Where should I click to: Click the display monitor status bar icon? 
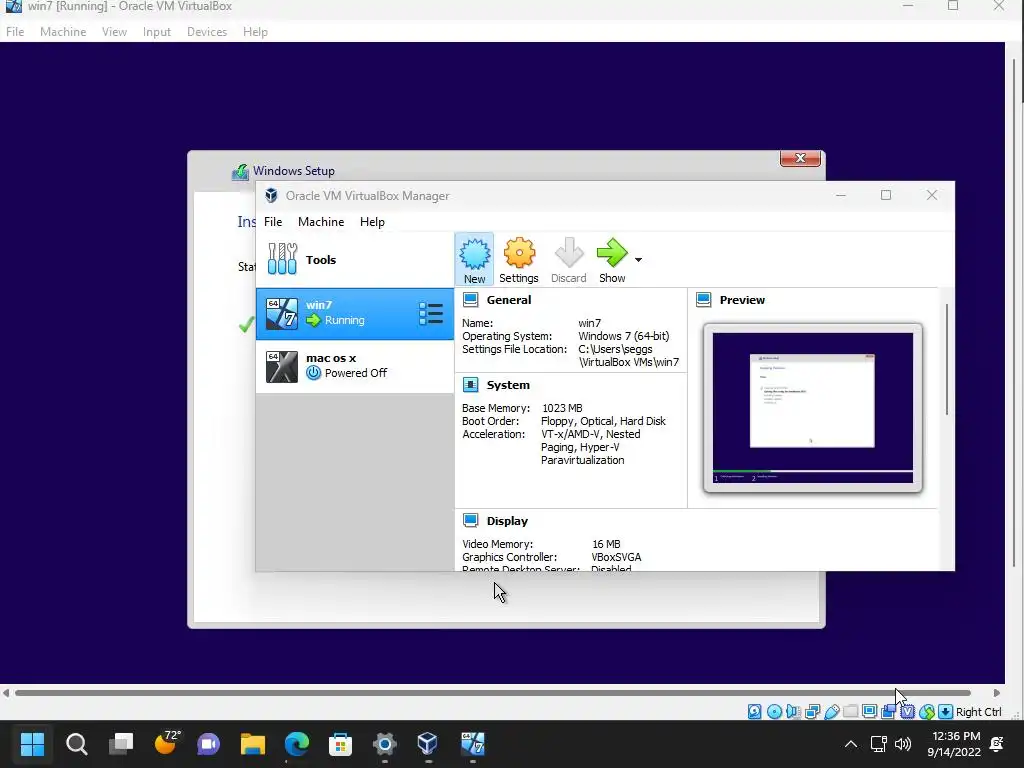pos(869,711)
